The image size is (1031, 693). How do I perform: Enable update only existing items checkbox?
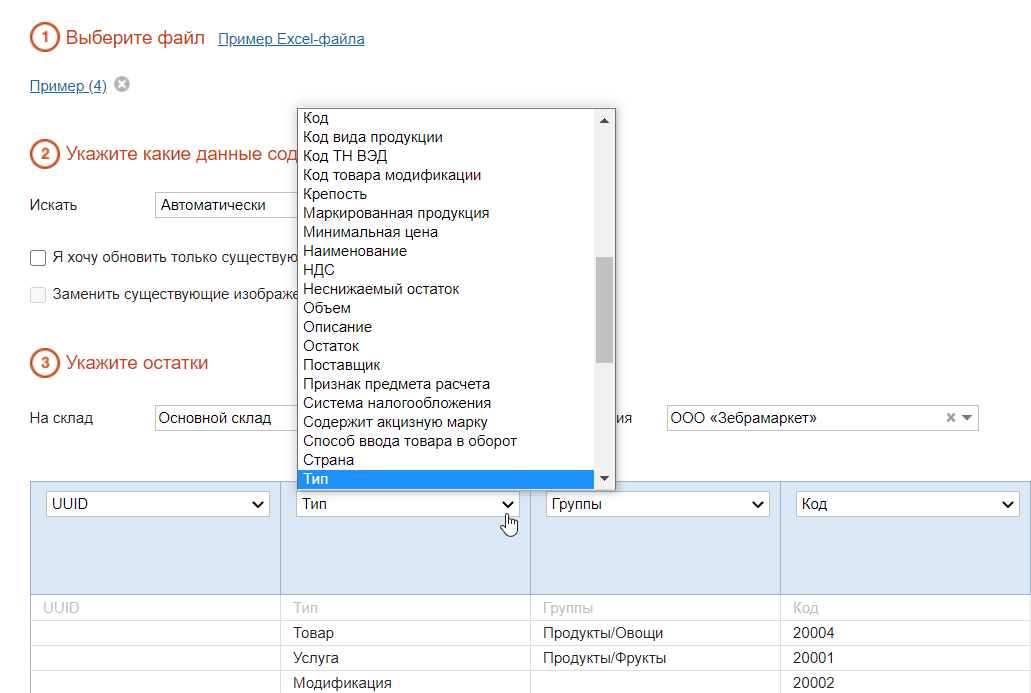38,258
